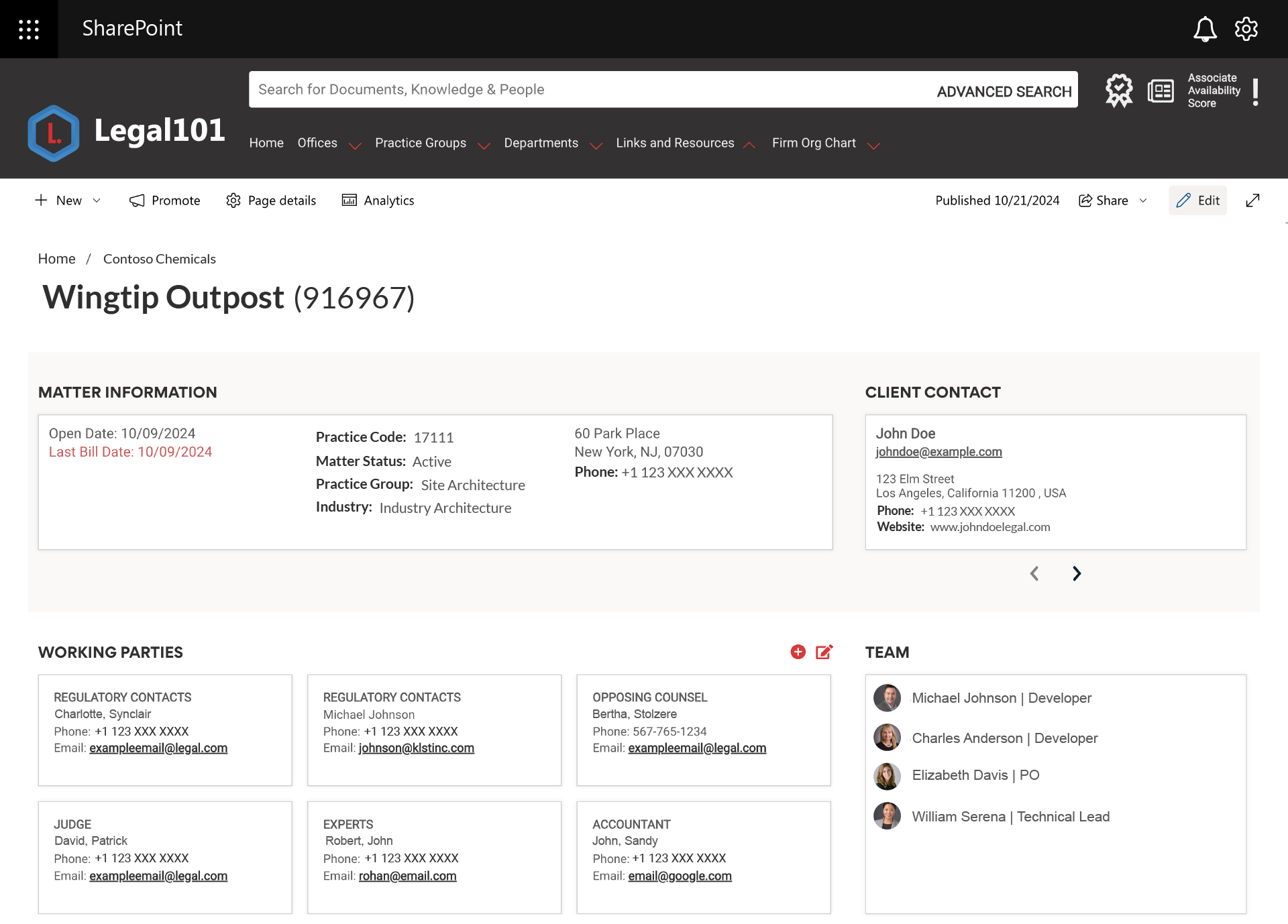The image size is (1288, 924).
Task: Open the Practice Groups menu item
Action: point(421,143)
